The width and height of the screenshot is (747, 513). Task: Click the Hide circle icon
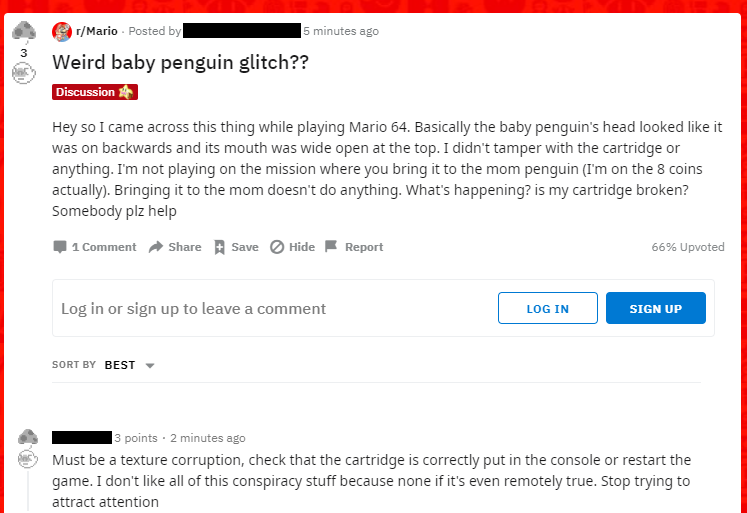click(x=277, y=247)
